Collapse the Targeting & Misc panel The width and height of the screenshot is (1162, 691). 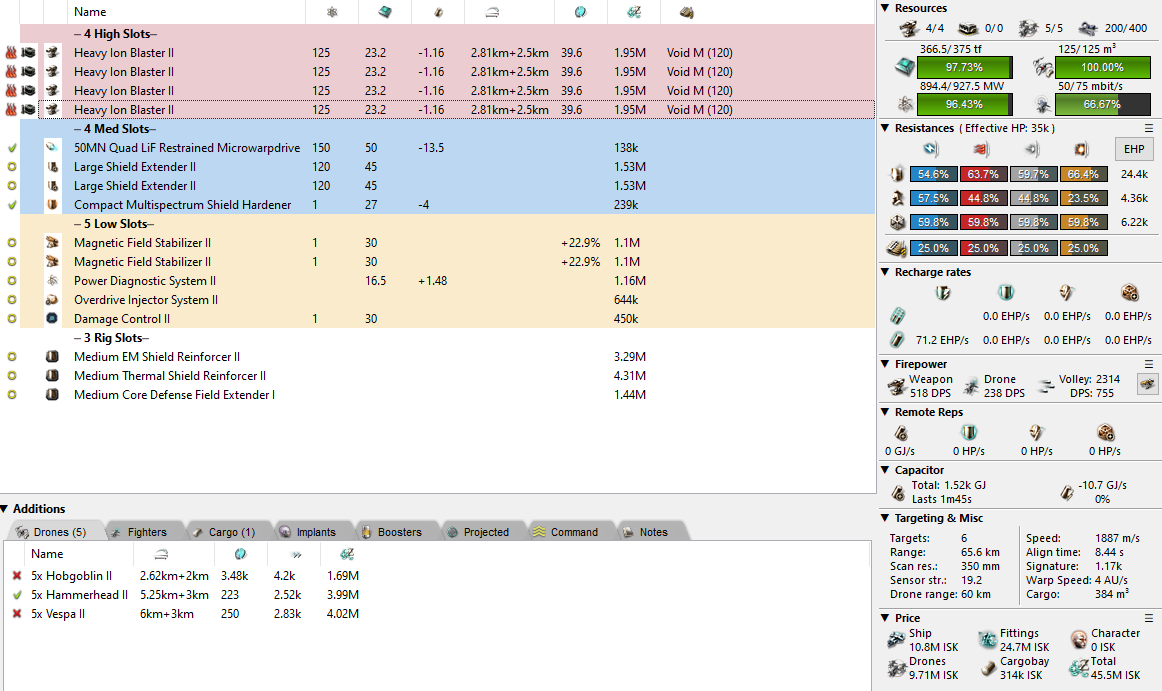tap(885, 518)
